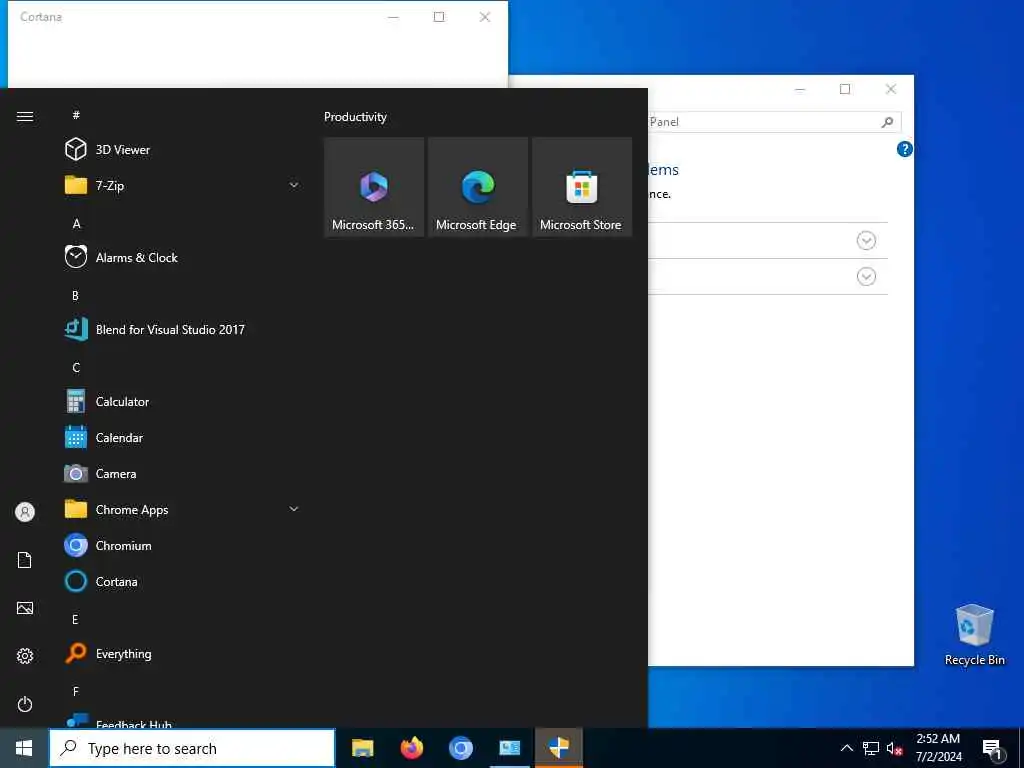Launch Chromium from the app list
Image resolution: width=1024 pixels, height=768 pixels.
pyautogui.click(x=183, y=545)
